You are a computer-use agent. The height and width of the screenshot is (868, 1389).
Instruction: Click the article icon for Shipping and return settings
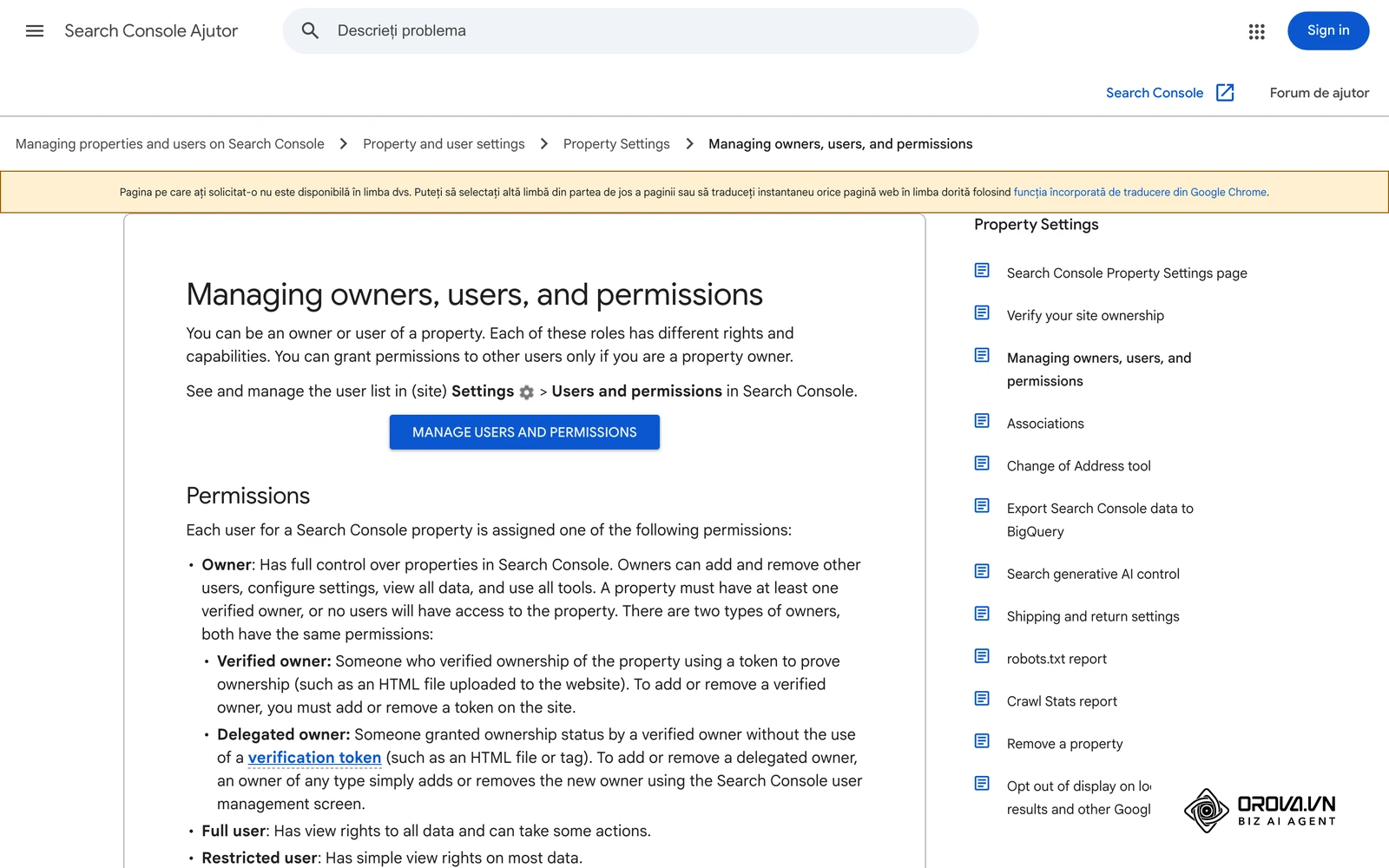pyautogui.click(x=982, y=614)
